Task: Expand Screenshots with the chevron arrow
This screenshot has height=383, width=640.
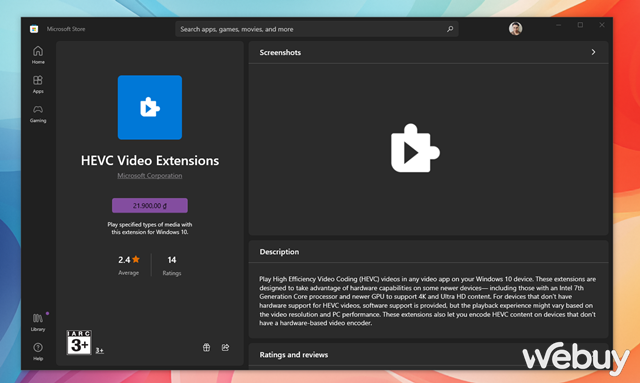Action: pos(593,52)
